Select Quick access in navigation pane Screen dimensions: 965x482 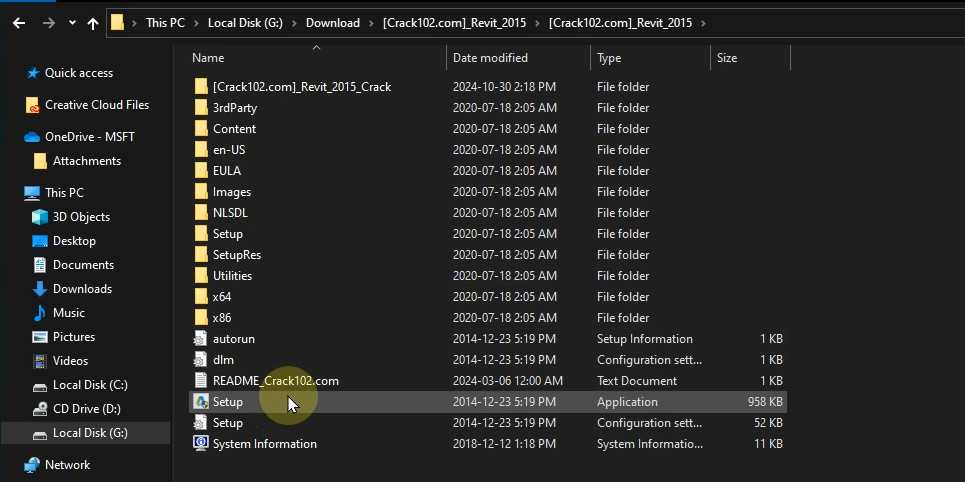point(78,73)
